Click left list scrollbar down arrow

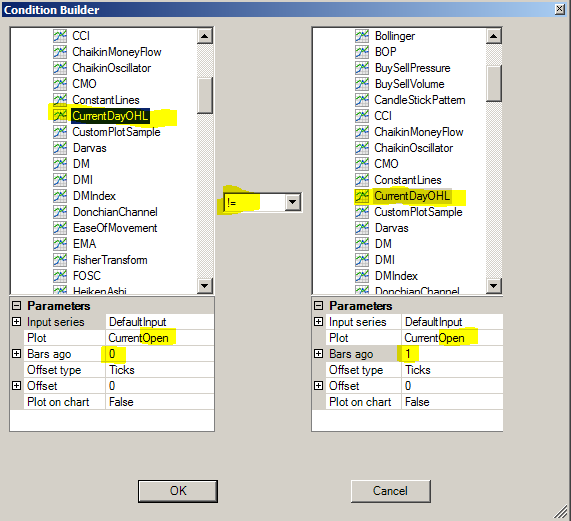coord(205,286)
